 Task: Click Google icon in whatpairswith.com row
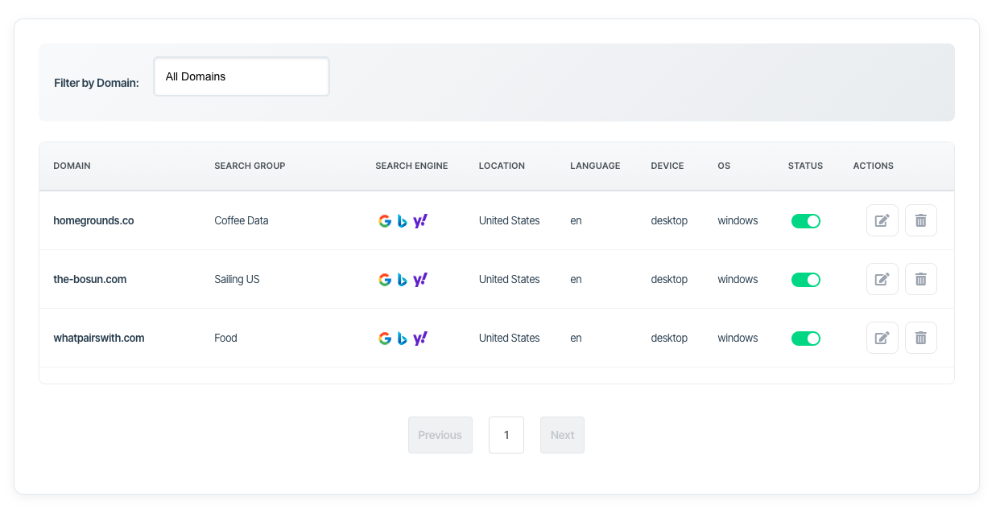385,338
